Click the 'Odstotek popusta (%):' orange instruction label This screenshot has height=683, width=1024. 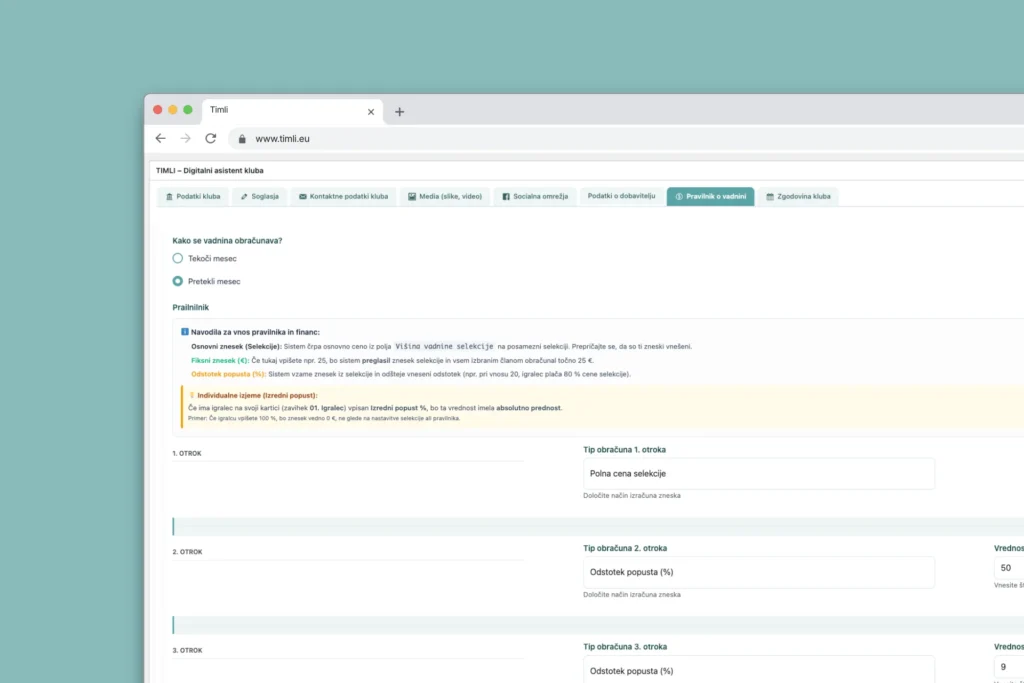coord(229,374)
